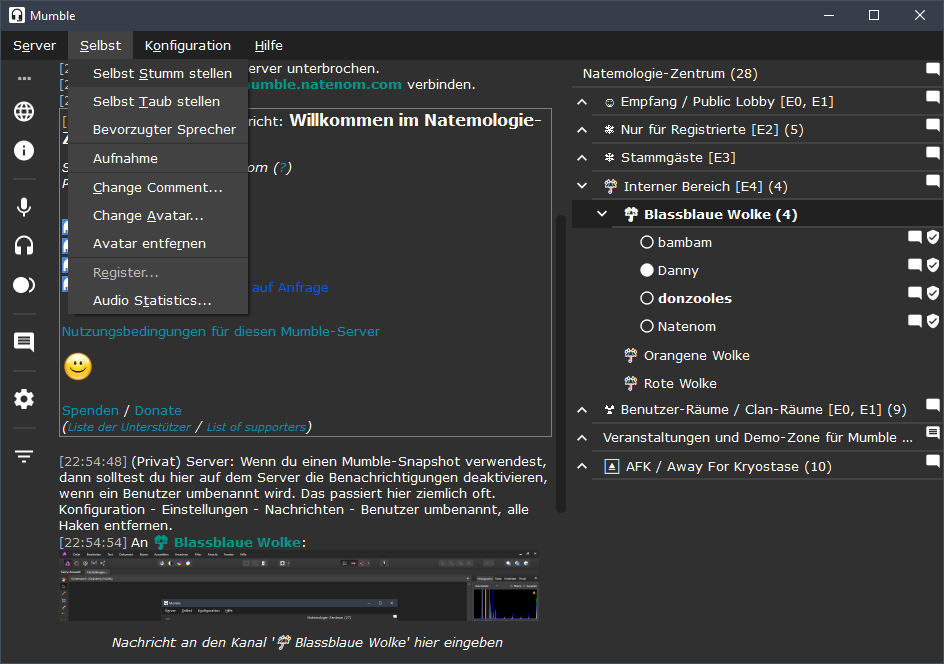Click Danny's authenticated shield icon
This screenshot has height=664, width=944.
(x=933, y=265)
